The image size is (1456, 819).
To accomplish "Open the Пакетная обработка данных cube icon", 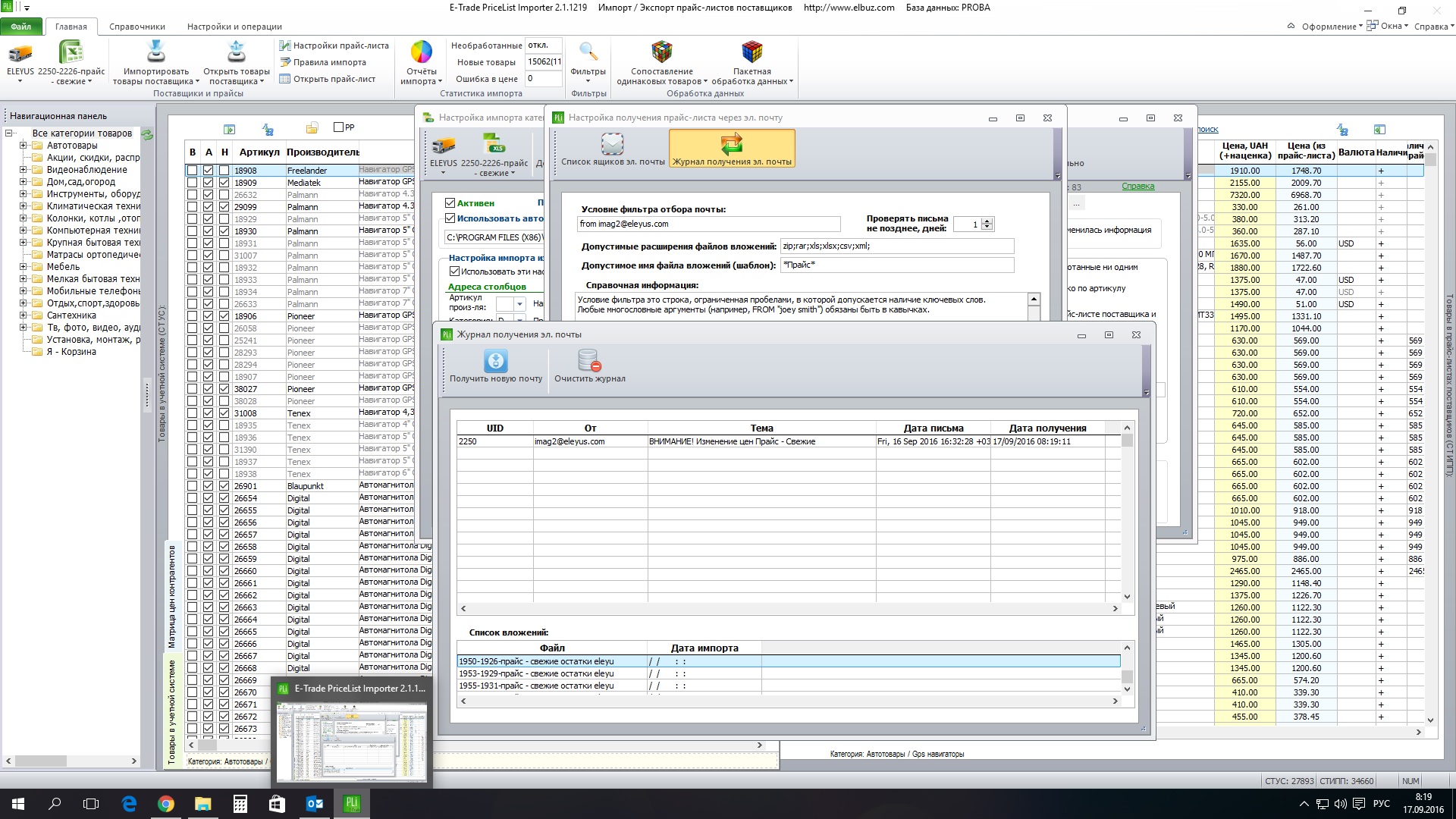I will 752,52.
